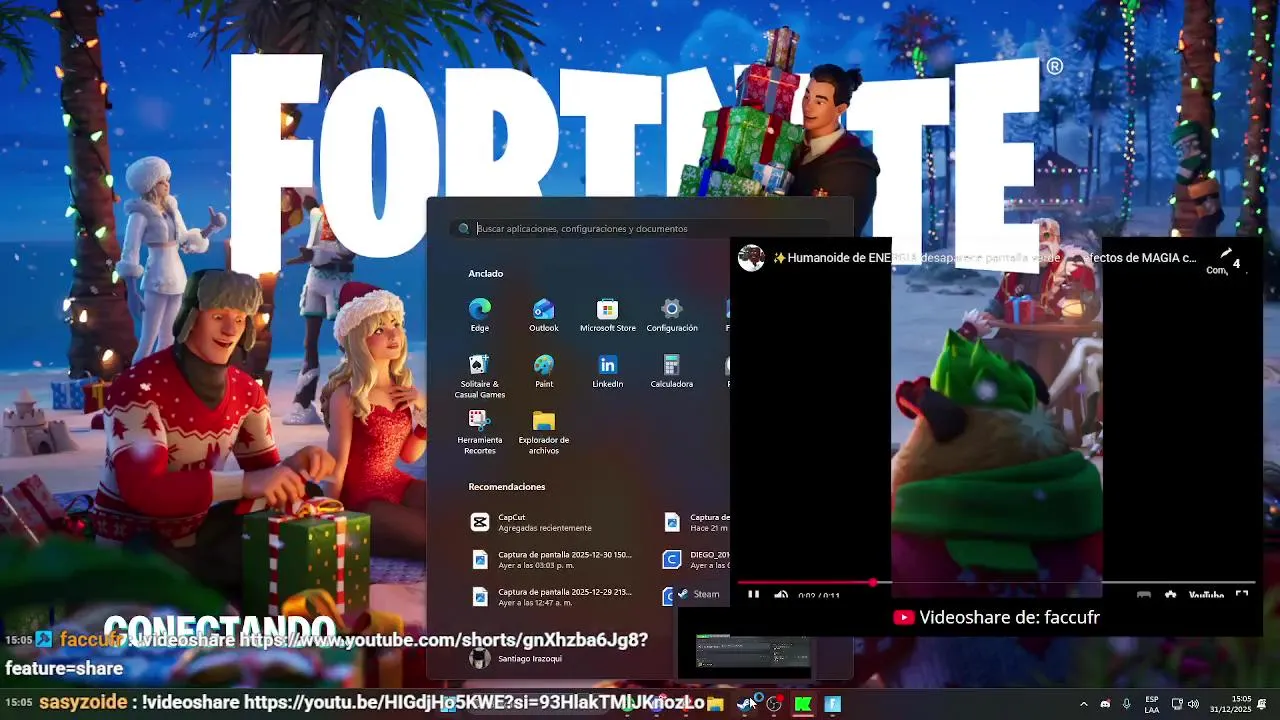Open the notifications bell icon

click(1263, 704)
